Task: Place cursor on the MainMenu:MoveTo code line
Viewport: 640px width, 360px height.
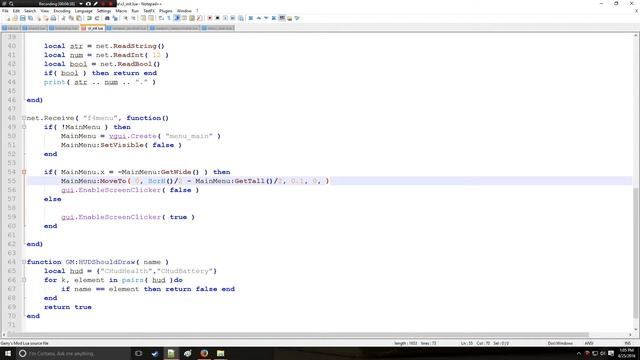Action: 195,181
